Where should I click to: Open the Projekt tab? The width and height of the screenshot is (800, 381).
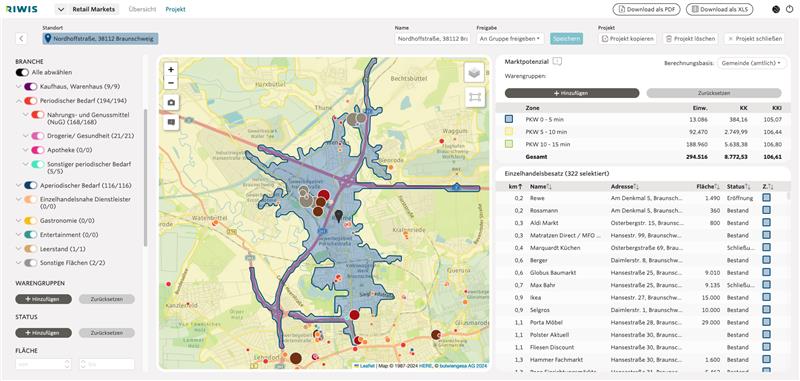[176, 9]
